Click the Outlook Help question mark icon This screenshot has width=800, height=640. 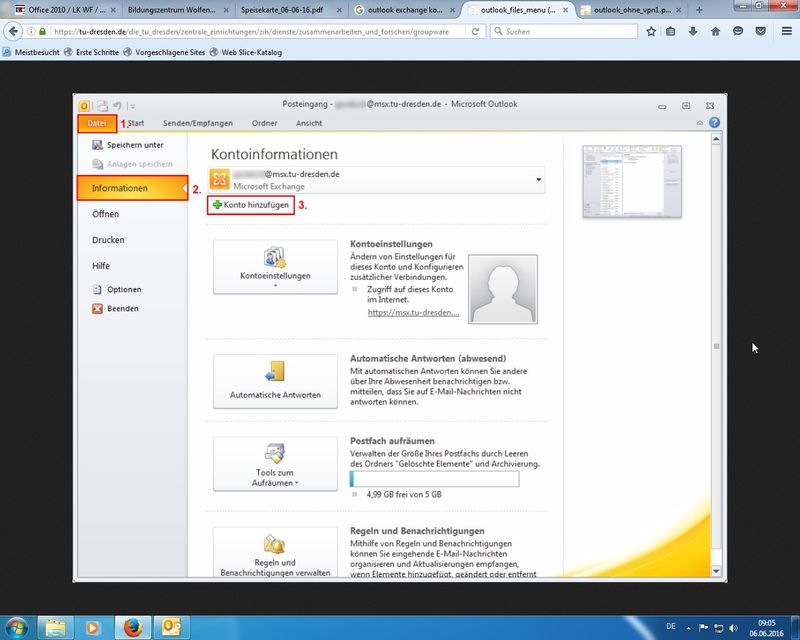(x=714, y=123)
